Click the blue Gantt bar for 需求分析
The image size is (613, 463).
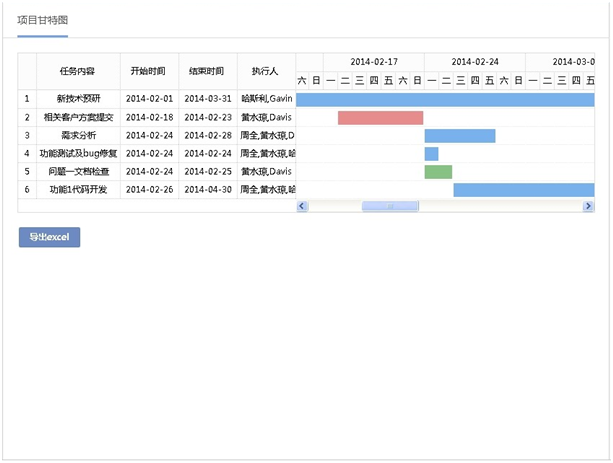460,136
